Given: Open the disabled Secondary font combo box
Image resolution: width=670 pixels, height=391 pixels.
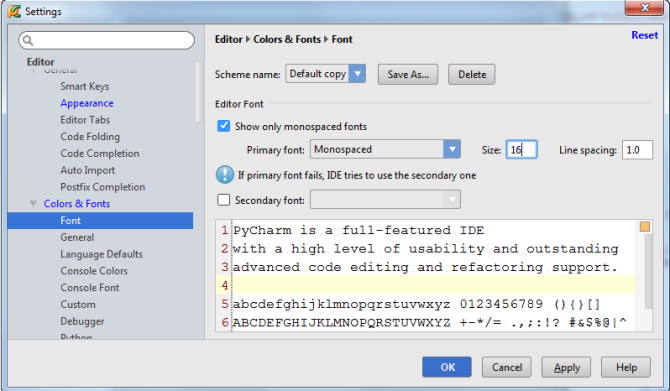Looking at the screenshot, I should tap(385, 200).
